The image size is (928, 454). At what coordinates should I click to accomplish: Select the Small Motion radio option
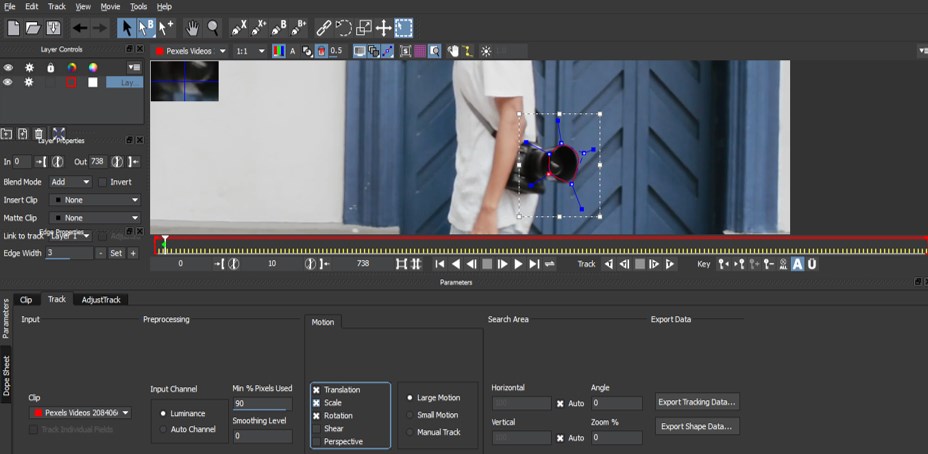click(x=409, y=415)
